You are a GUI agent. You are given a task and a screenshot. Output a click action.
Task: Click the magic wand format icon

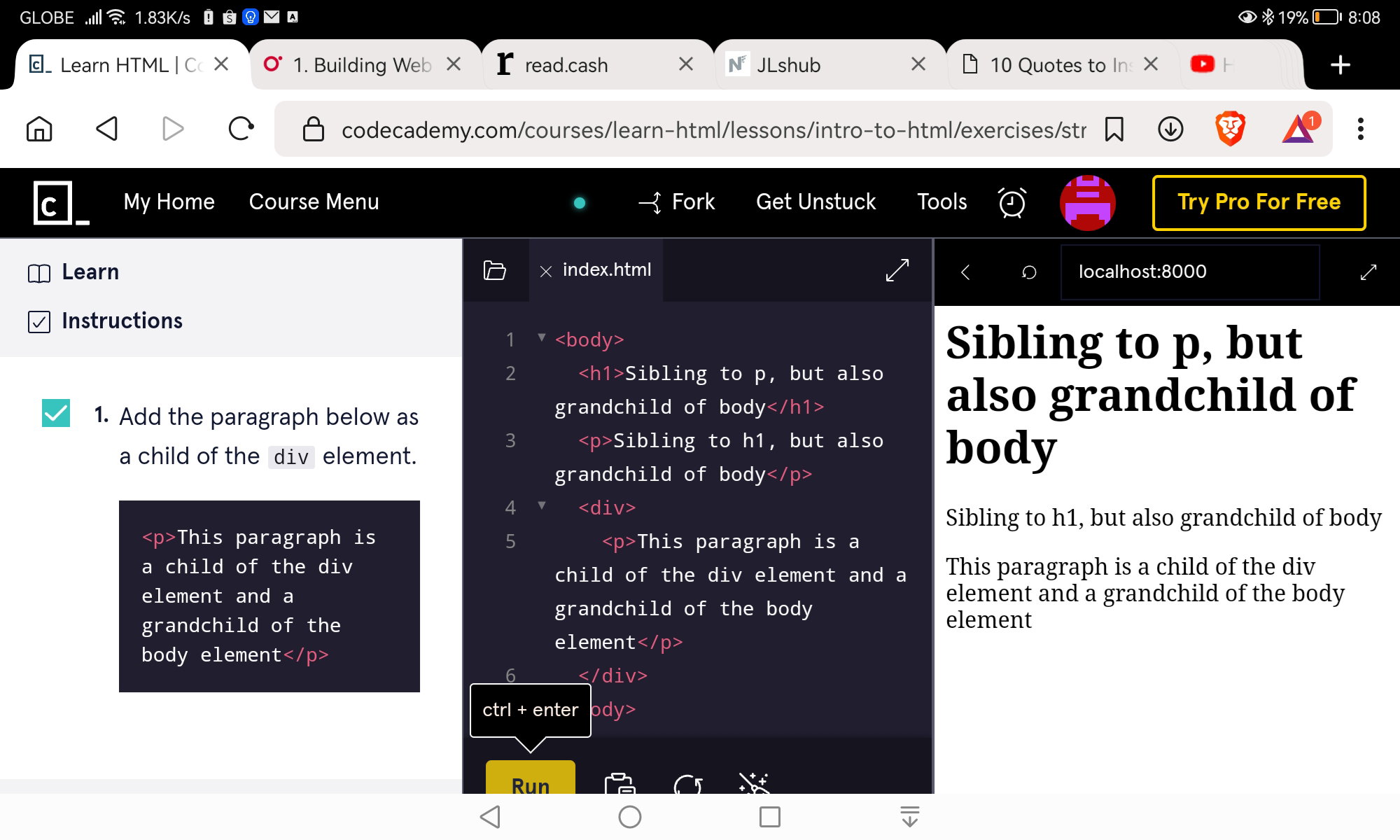(x=755, y=783)
